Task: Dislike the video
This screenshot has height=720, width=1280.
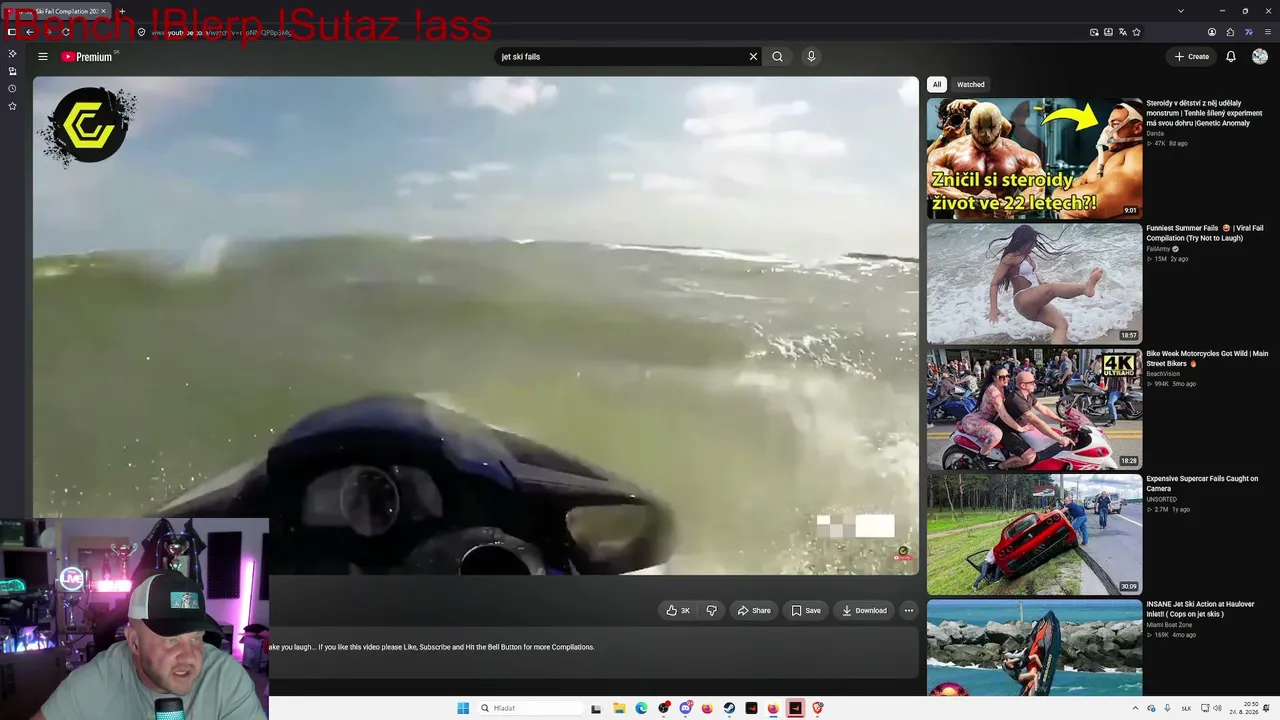Action: [711, 610]
